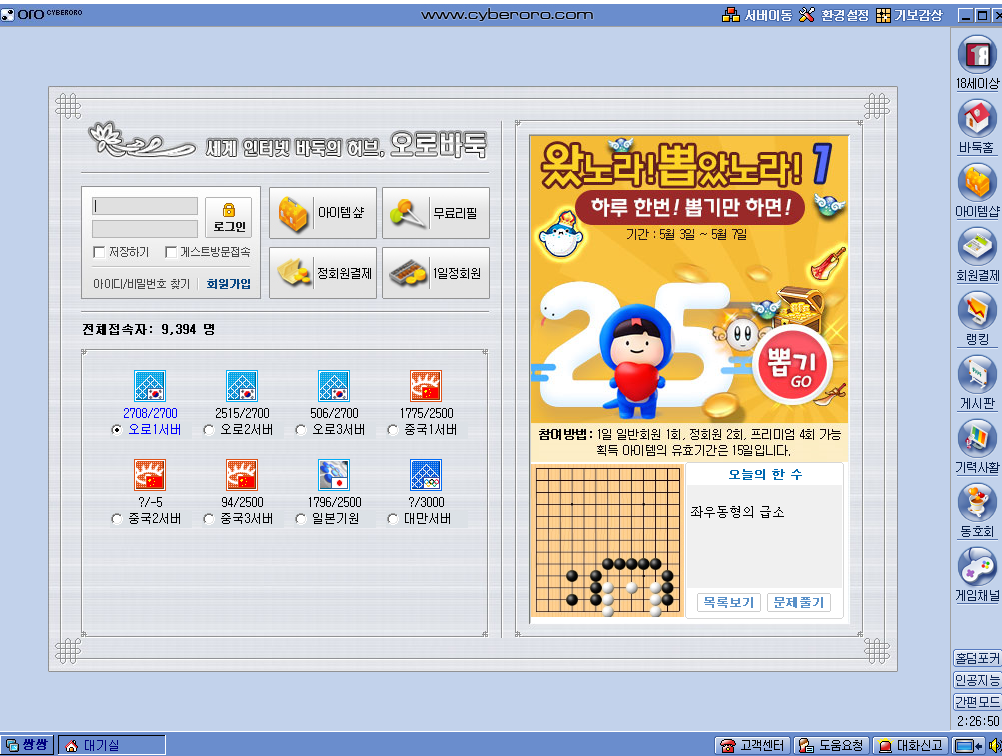Switch to 간편모드 button
This screenshot has width=1002, height=756.
(x=977, y=702)
